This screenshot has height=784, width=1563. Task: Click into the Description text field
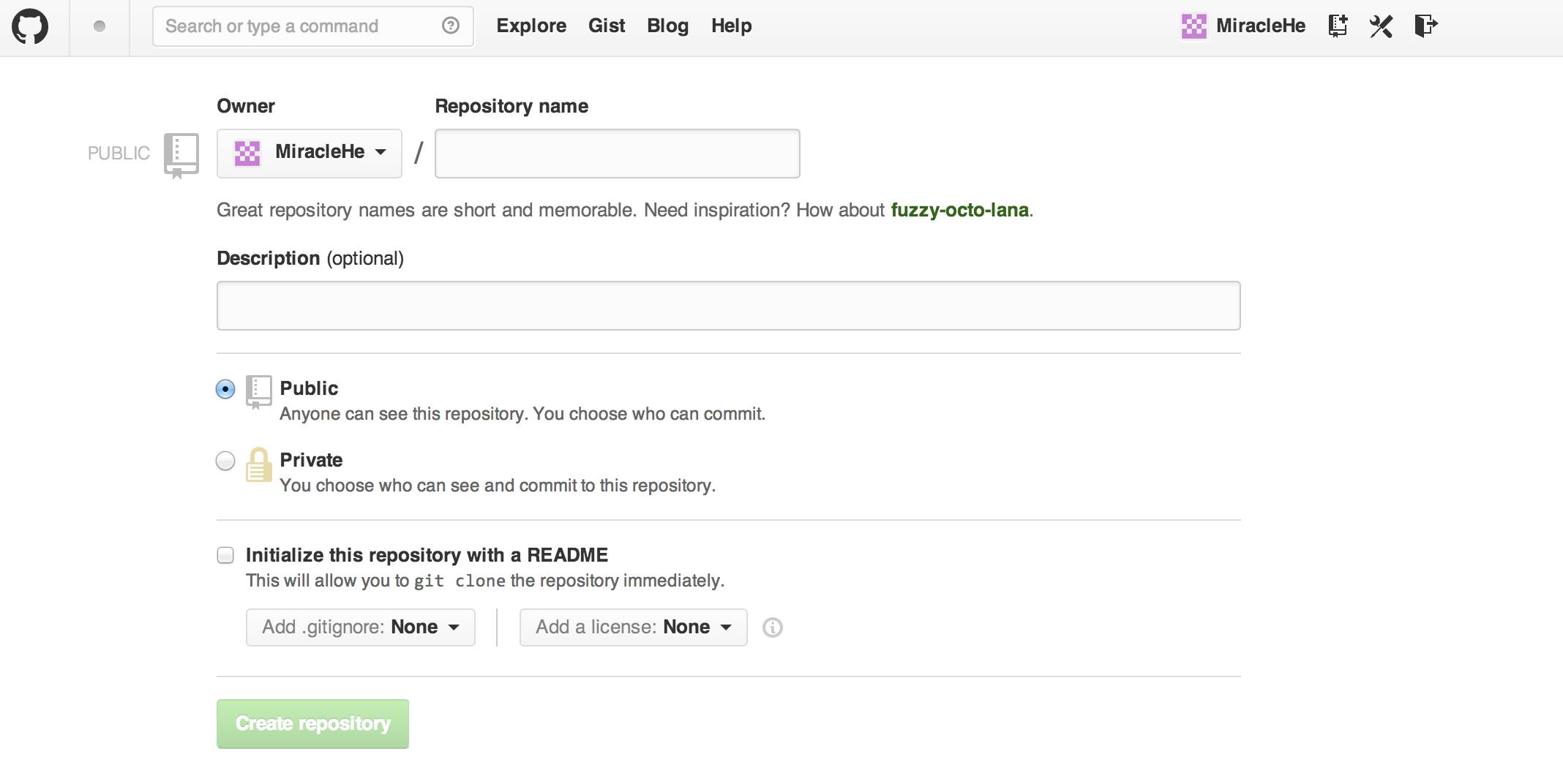point(728,306)
